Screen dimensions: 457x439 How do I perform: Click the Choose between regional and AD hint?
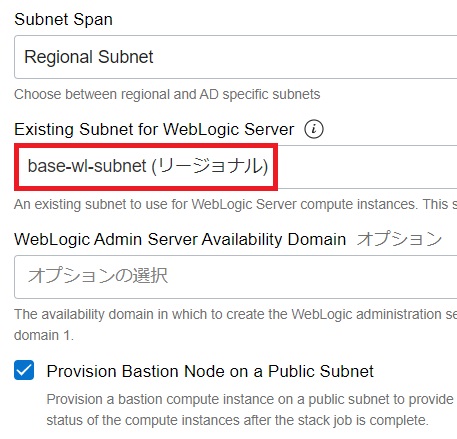(167, 94)
